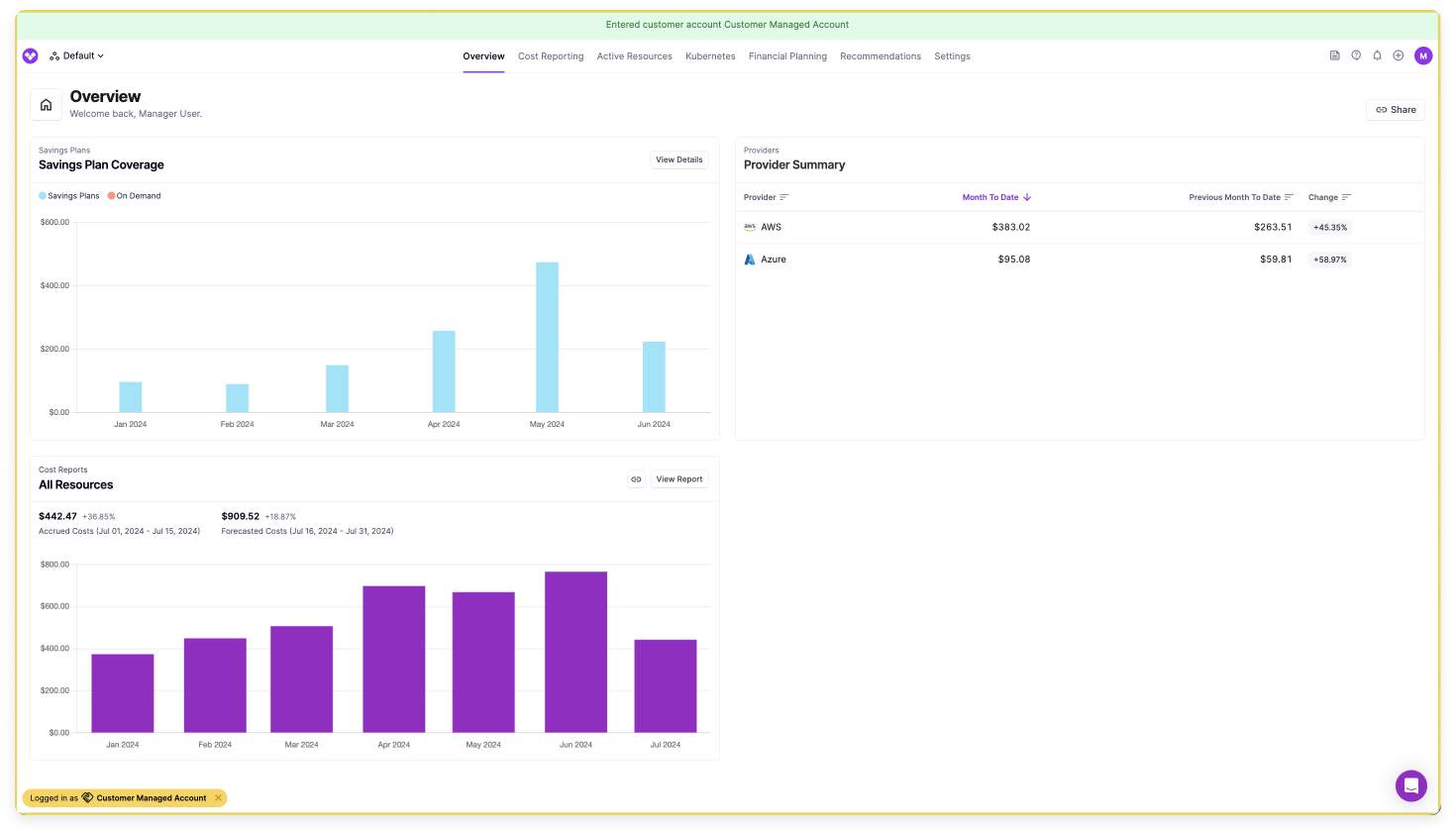This screenshot has width=1456, height=835.
Task: Click the $383.02 AWS month-to-date value
Action: (x=1010, y=228)
